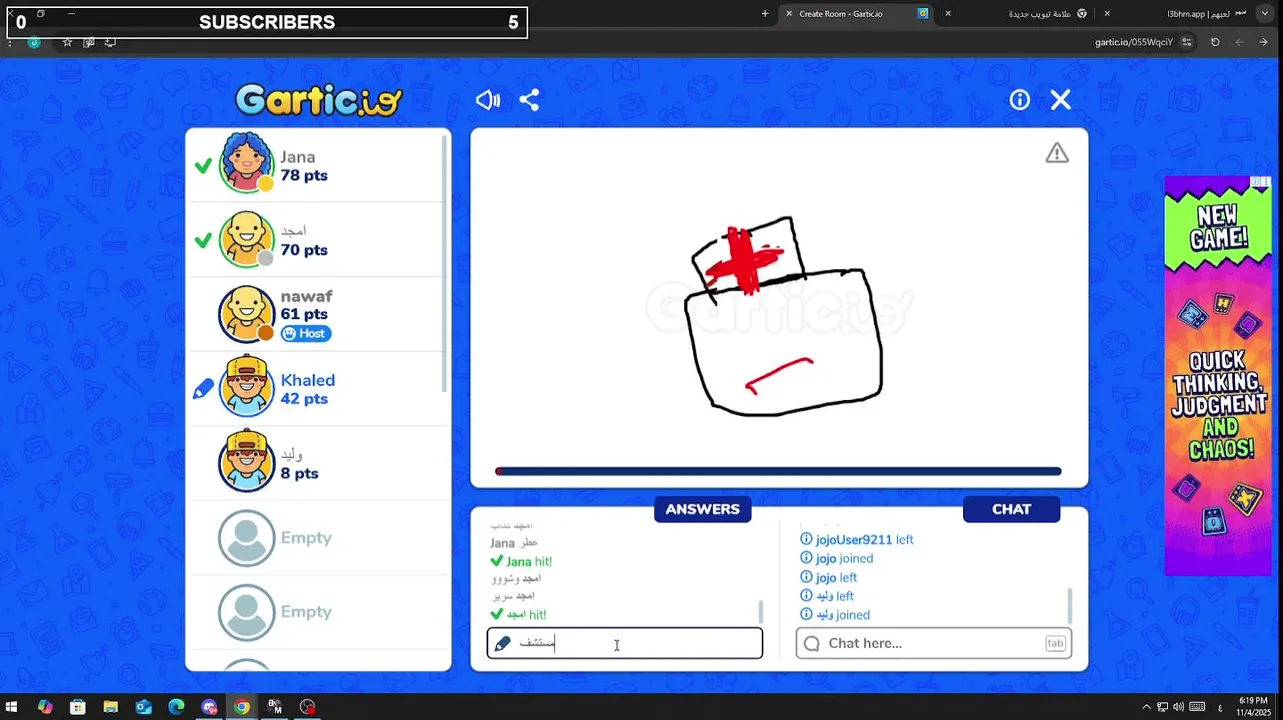The image size is (1283, 720).
Task: Click the 'وليد left' chat message
Action: (827, 596)
